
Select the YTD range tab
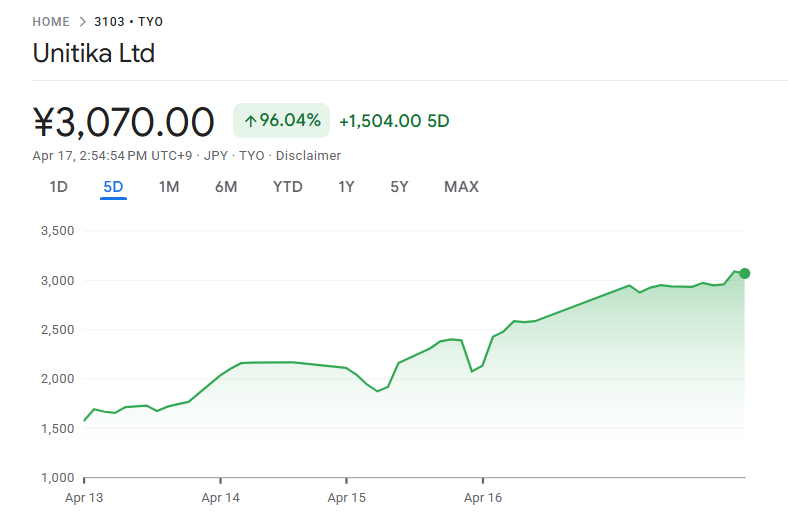coord(288,186)
